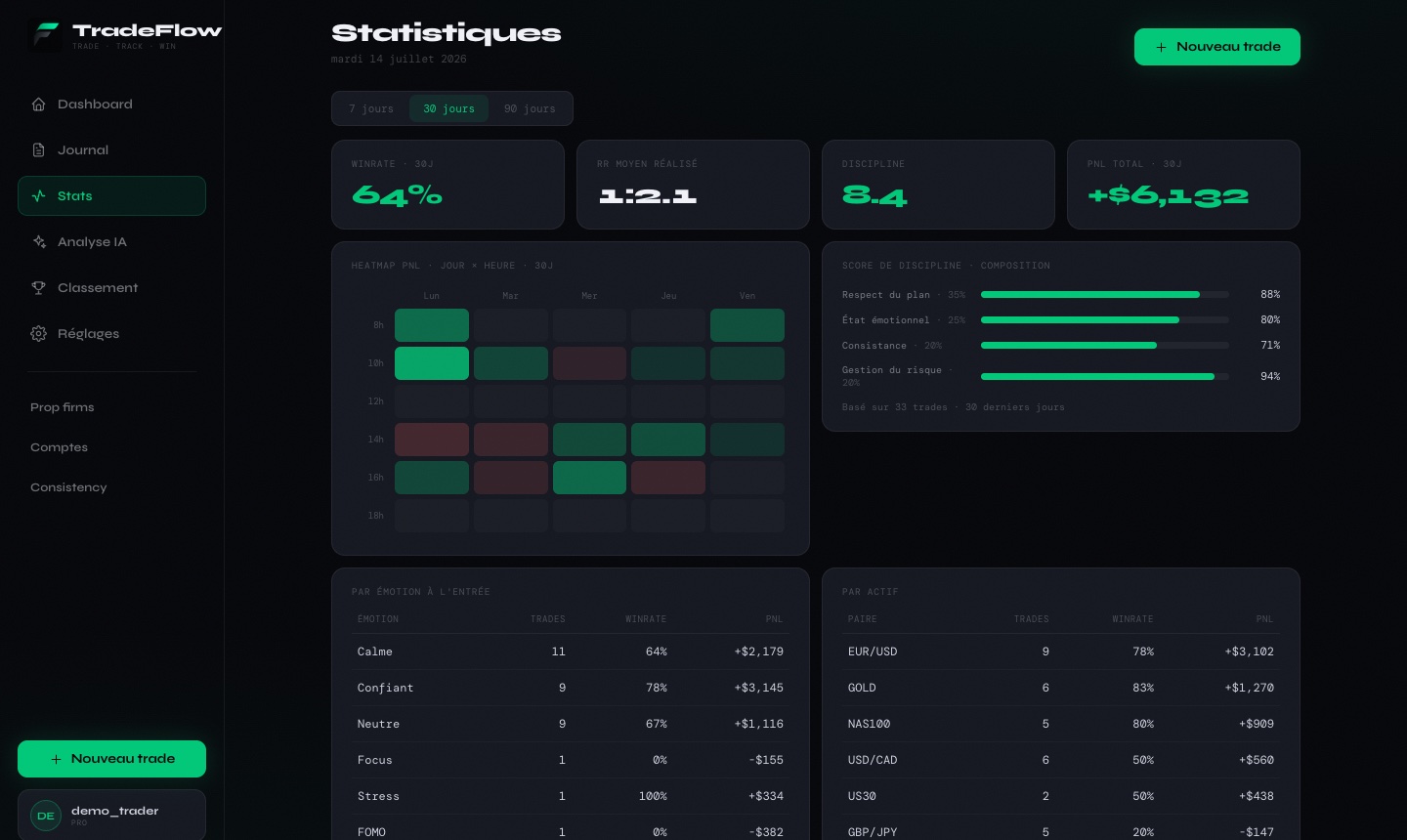Click the Réglages gear icon
The image size is (1407, 840).
point(39,334)
